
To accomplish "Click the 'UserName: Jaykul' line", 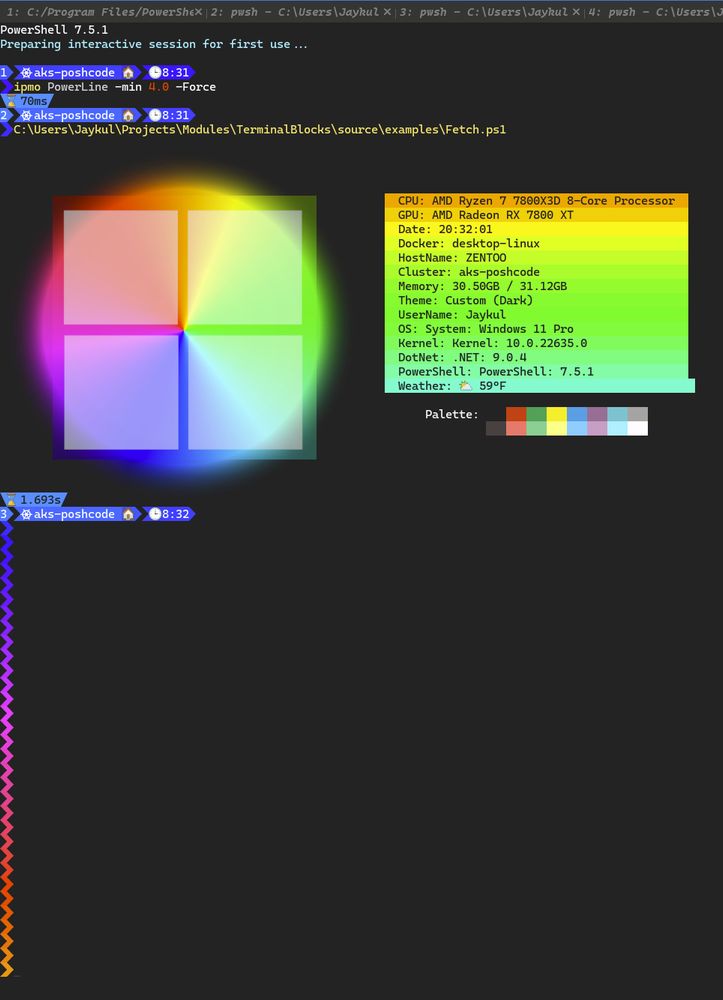I will coord(536,314).
